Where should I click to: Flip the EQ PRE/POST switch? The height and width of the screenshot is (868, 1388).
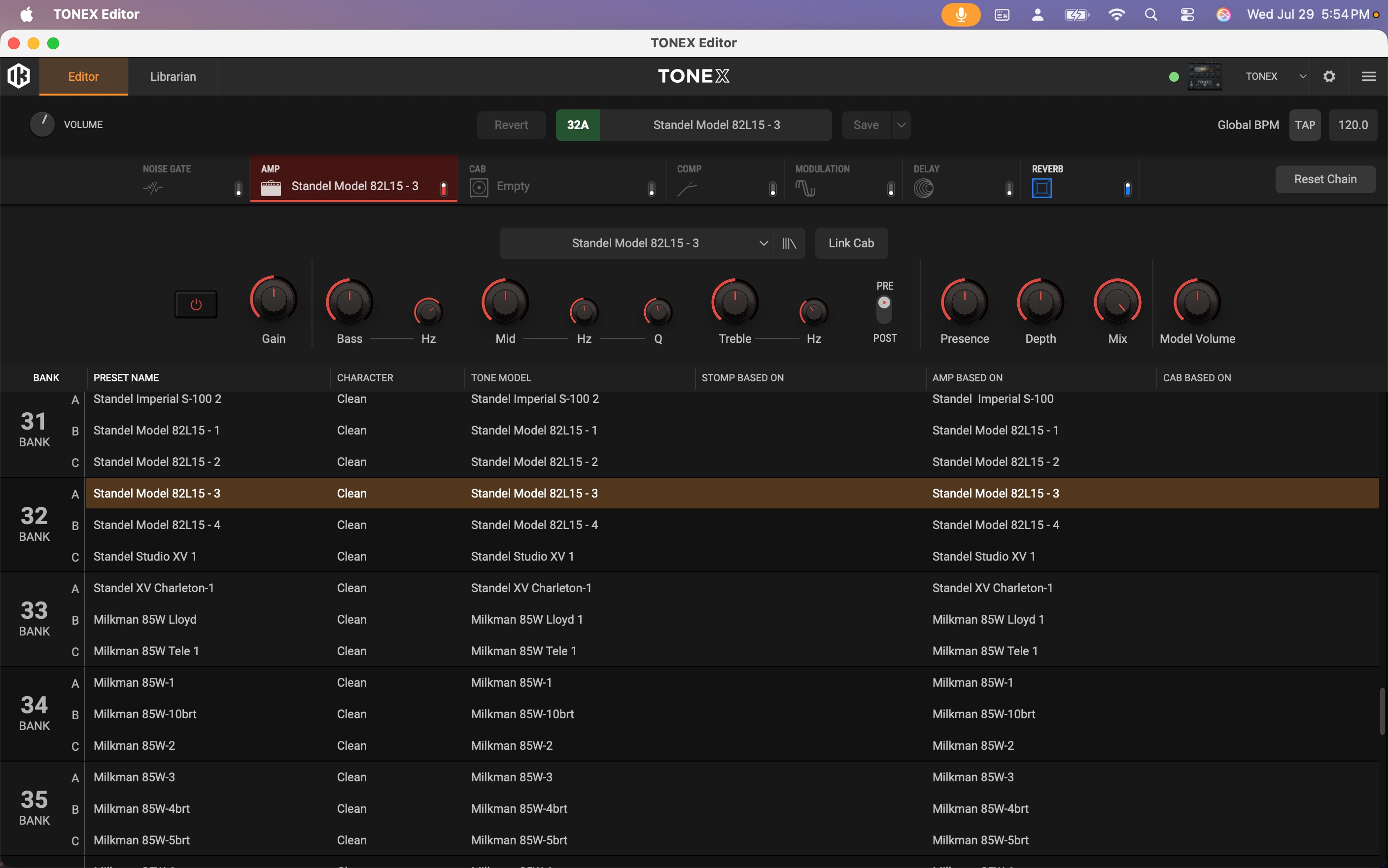pos(884,309)
